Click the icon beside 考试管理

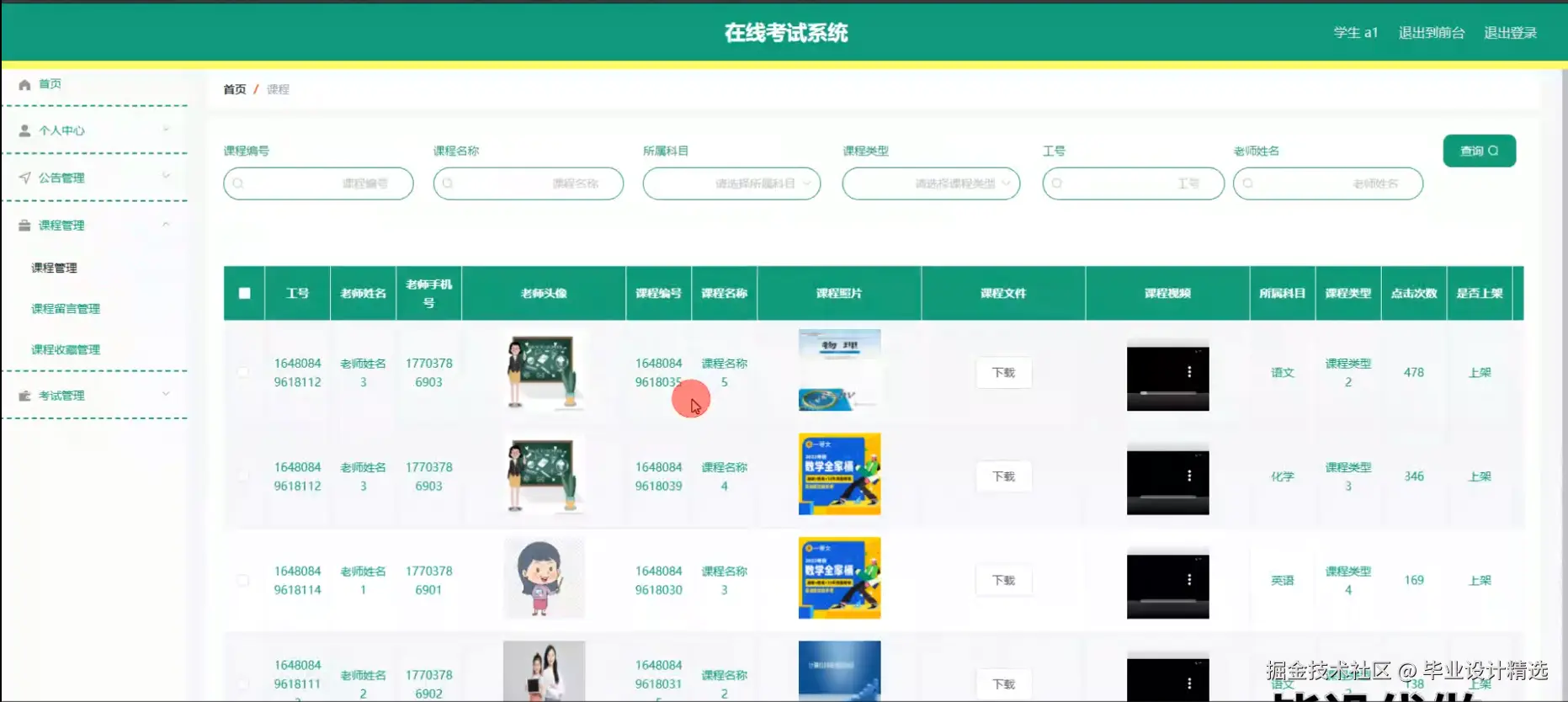click(x=24, y=396)
